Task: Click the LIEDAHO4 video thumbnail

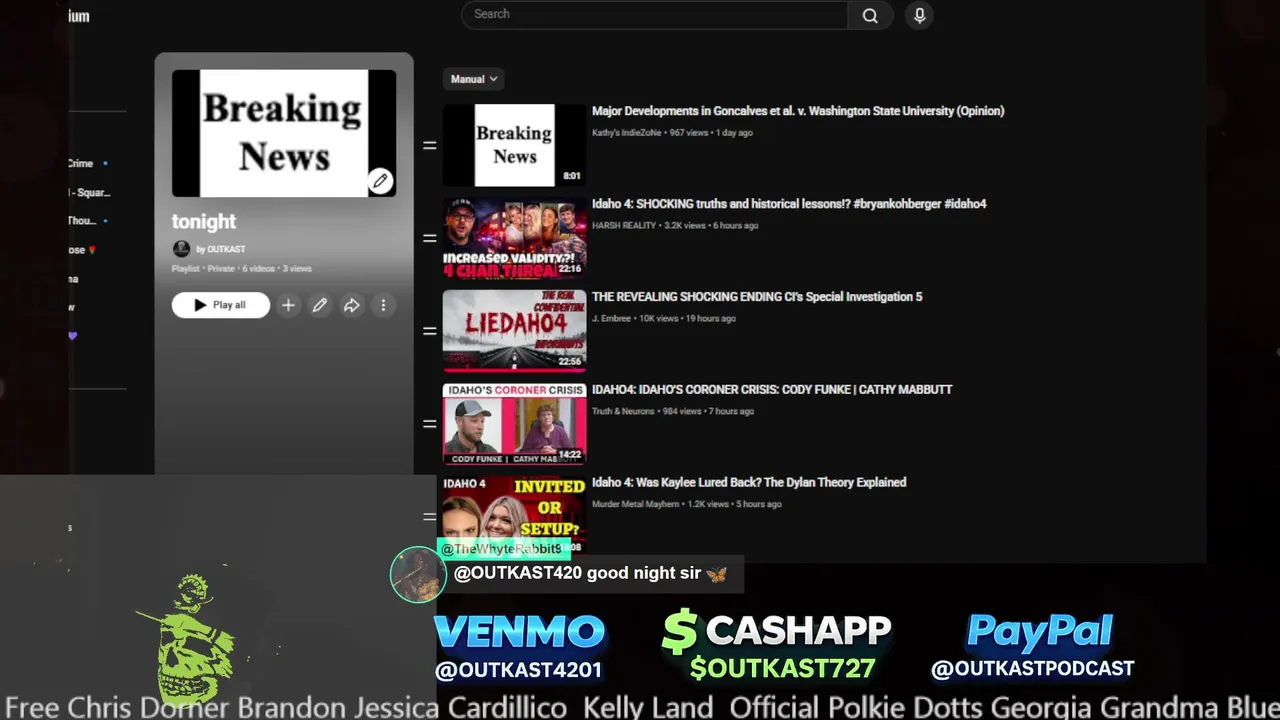Action: (x=514, y=331)
